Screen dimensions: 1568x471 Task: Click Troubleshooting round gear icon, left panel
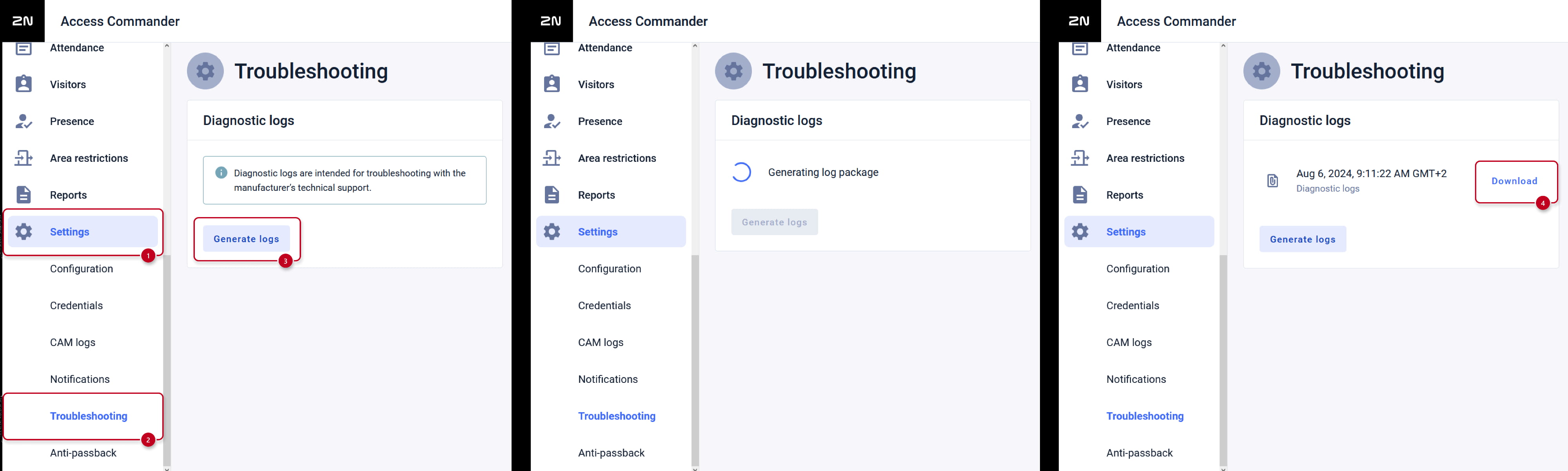(205, 71)
